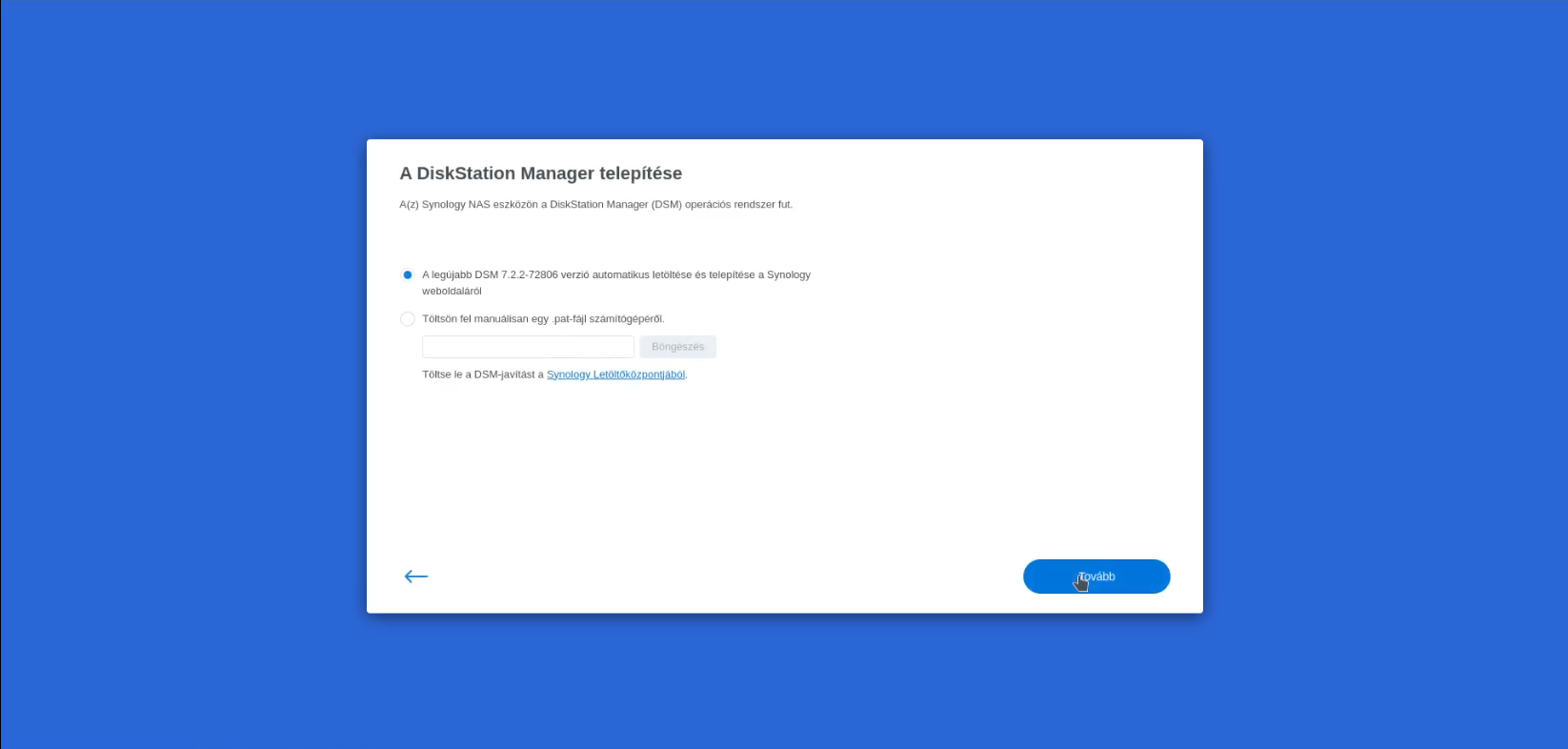Viewport: 1568px width, 749px height.
Task: Open the Synology Letöltőközpontjából link
Action: click(x=615, y=374)
